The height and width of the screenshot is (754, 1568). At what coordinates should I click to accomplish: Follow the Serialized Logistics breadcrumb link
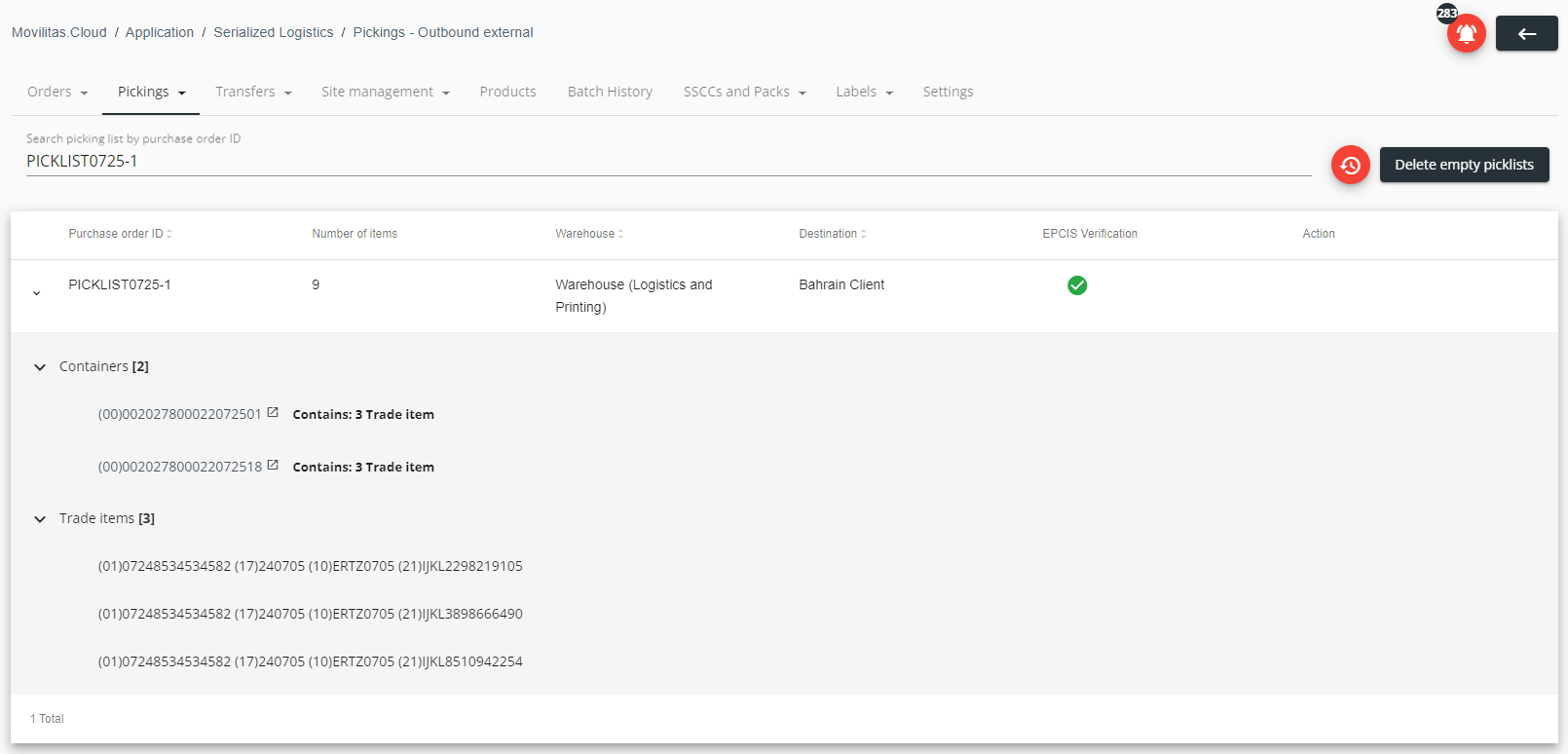(274, 32)
